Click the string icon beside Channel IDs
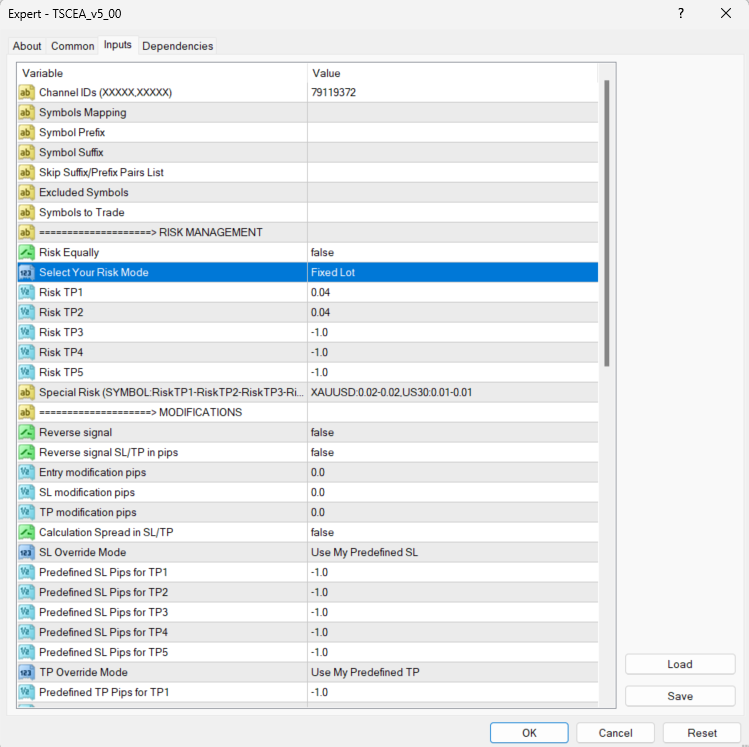Screen dimensions: 749x747 [x=27, y=92]
